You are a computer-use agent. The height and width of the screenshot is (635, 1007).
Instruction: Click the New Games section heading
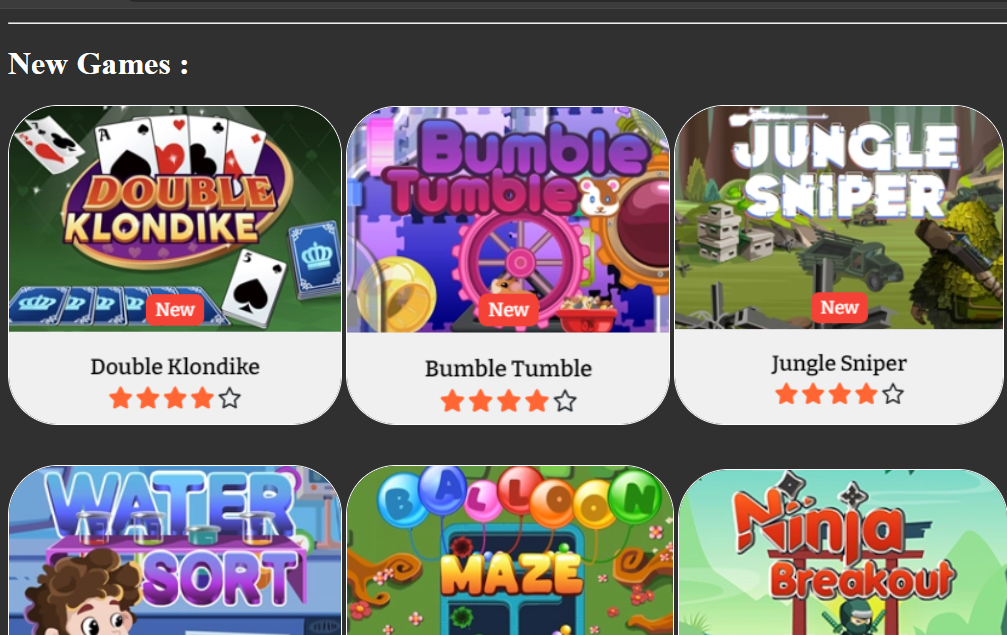(x=98, y=64)
